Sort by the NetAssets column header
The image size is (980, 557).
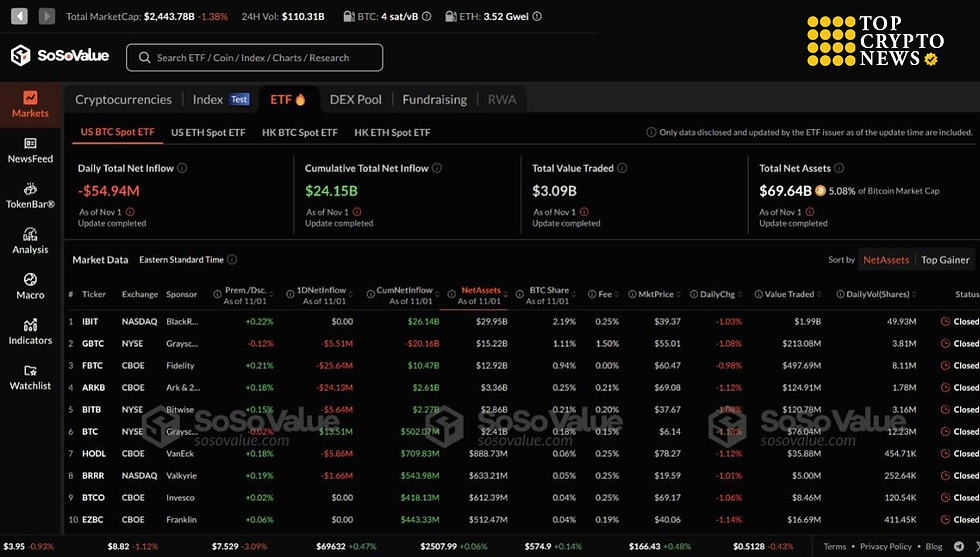481,290
